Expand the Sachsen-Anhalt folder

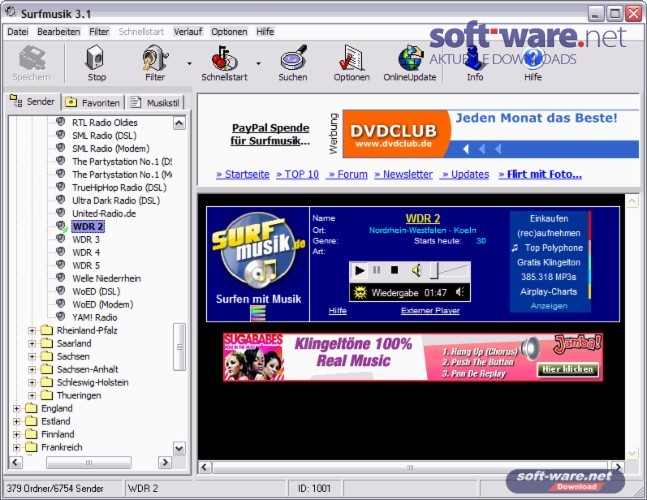tap(32, 370)
